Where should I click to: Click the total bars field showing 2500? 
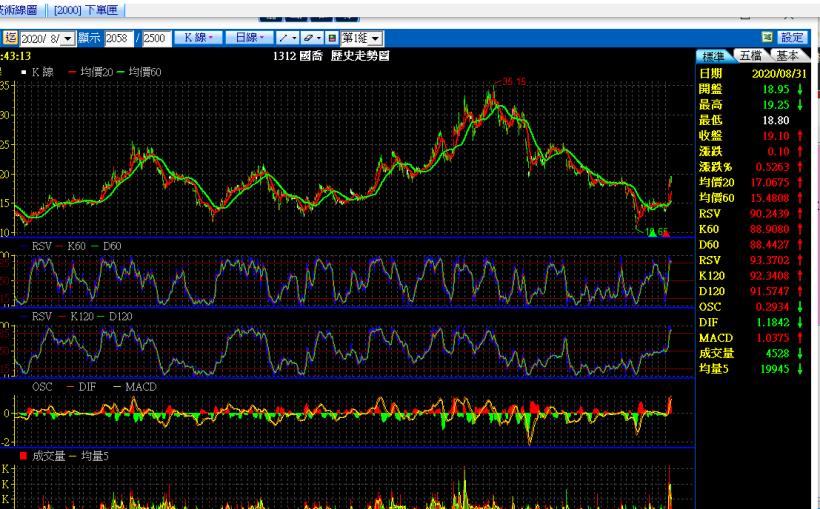155,38
